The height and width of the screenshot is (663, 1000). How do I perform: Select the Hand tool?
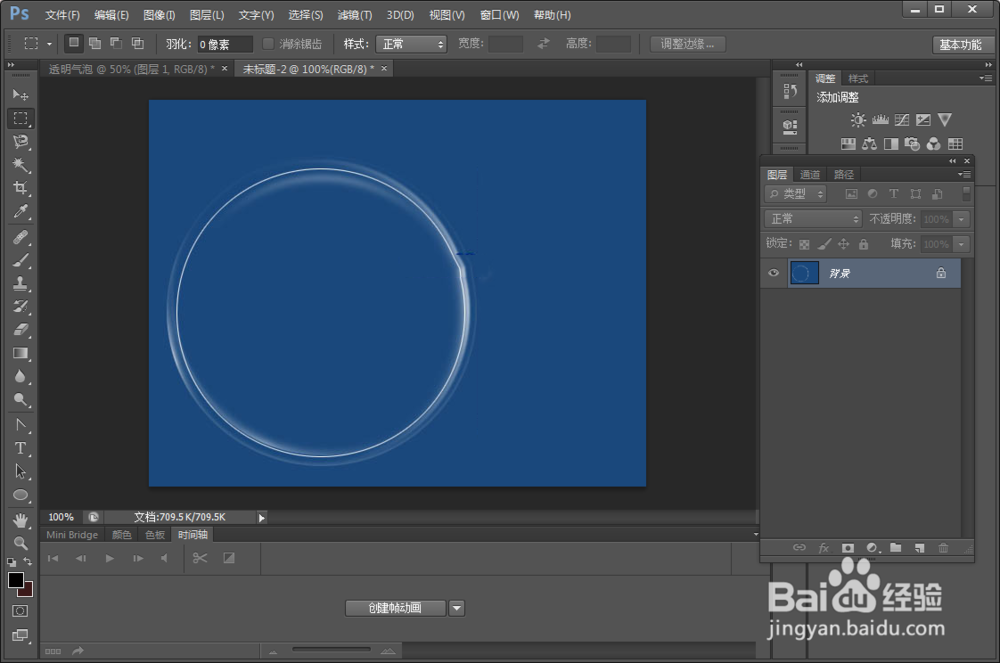pos(20,520)
